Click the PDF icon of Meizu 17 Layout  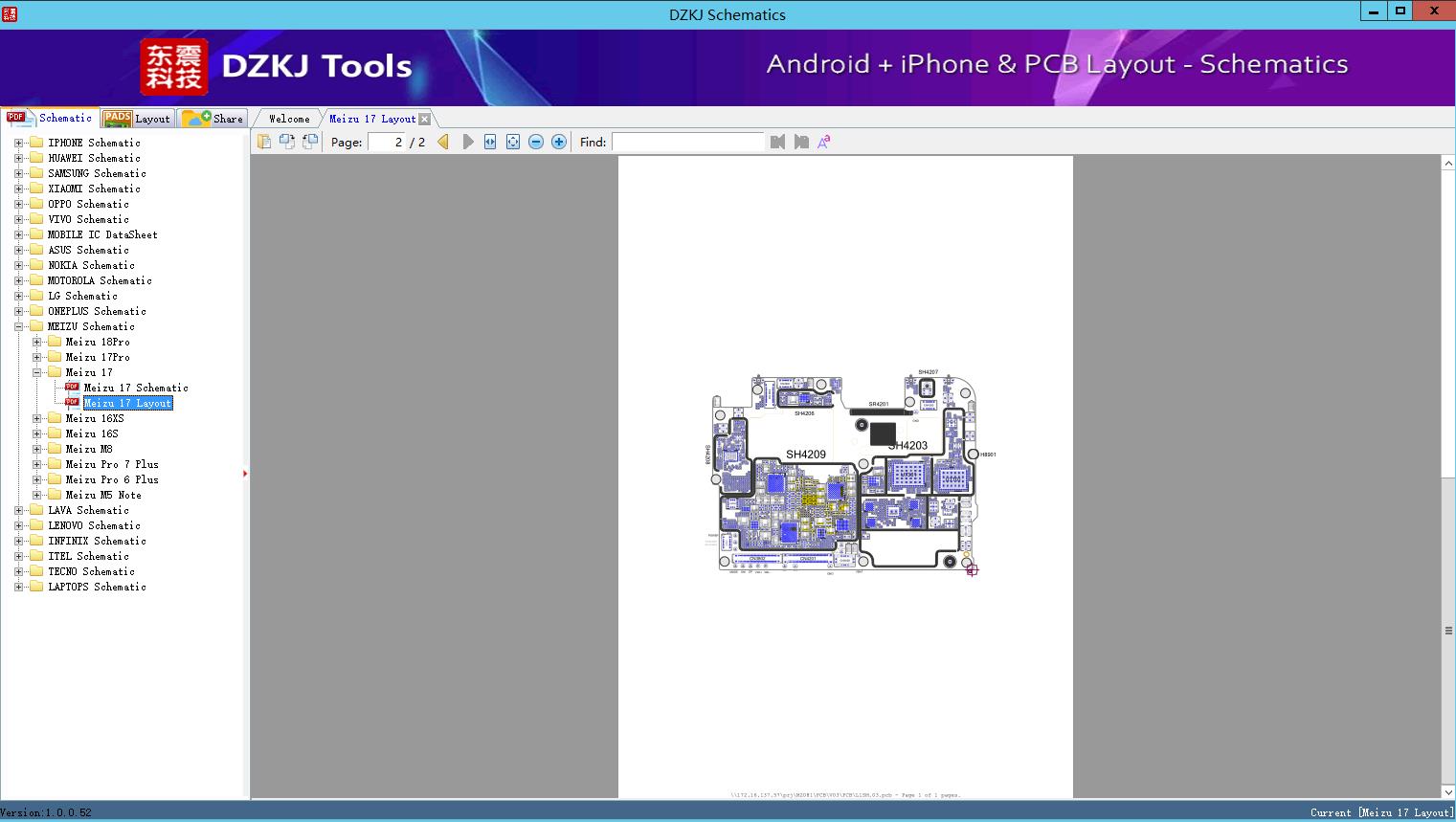tap(72, 403)
